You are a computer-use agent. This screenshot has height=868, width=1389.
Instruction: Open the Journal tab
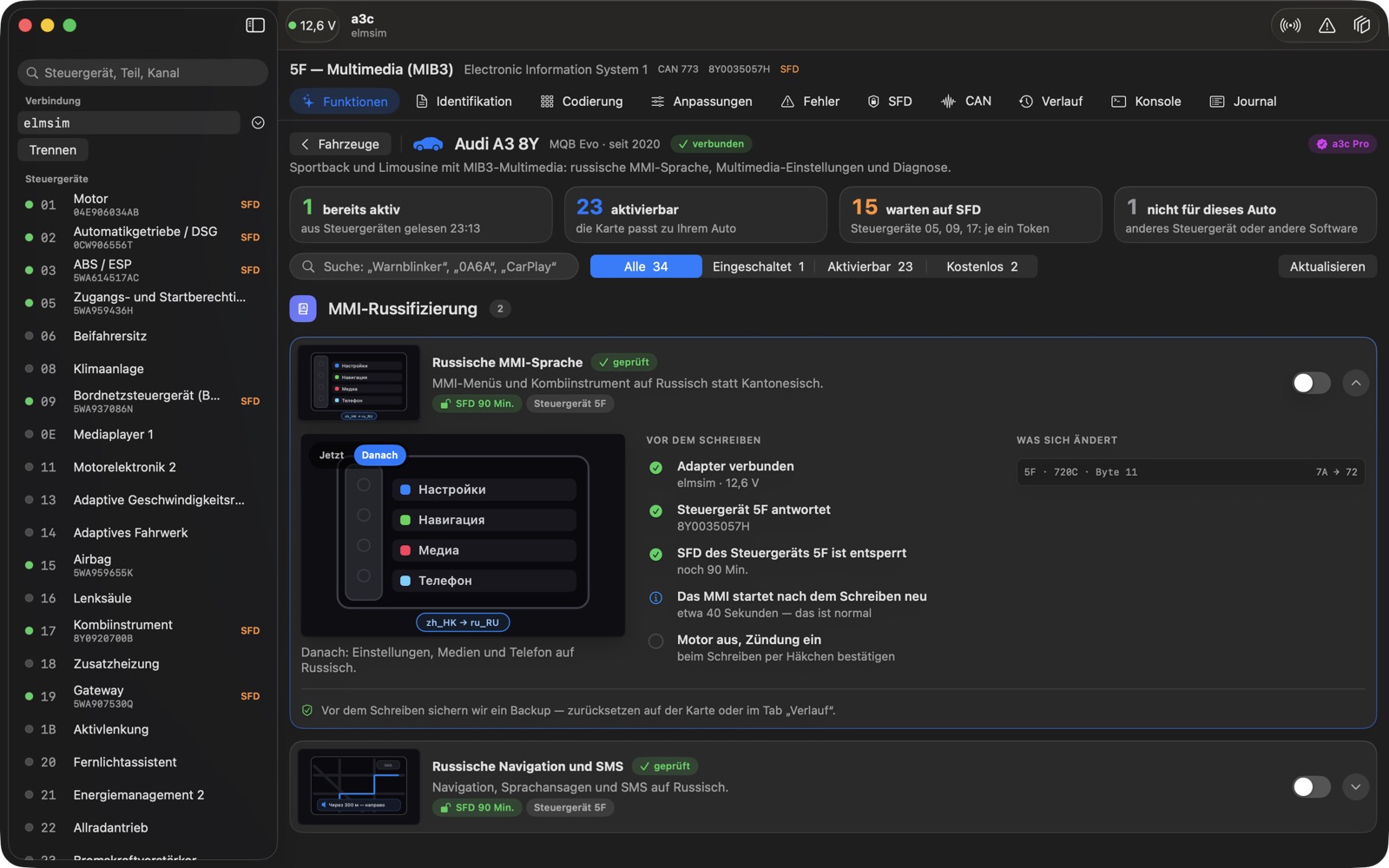[1243, 102]
